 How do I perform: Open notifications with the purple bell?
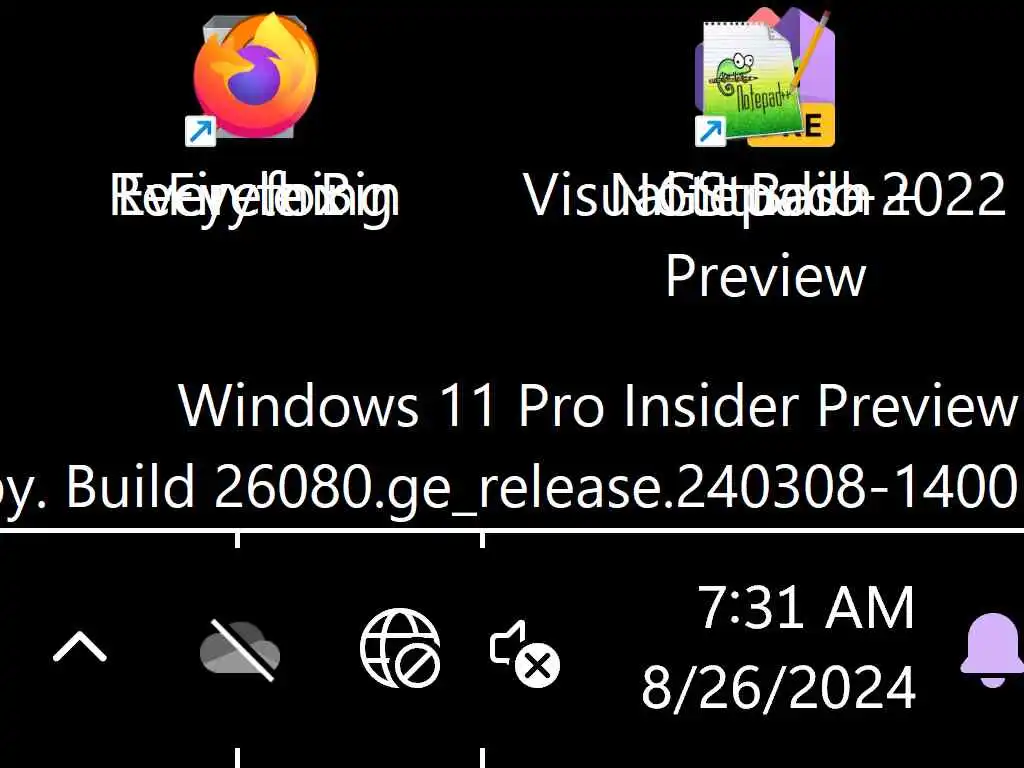(x=993, y=650)
